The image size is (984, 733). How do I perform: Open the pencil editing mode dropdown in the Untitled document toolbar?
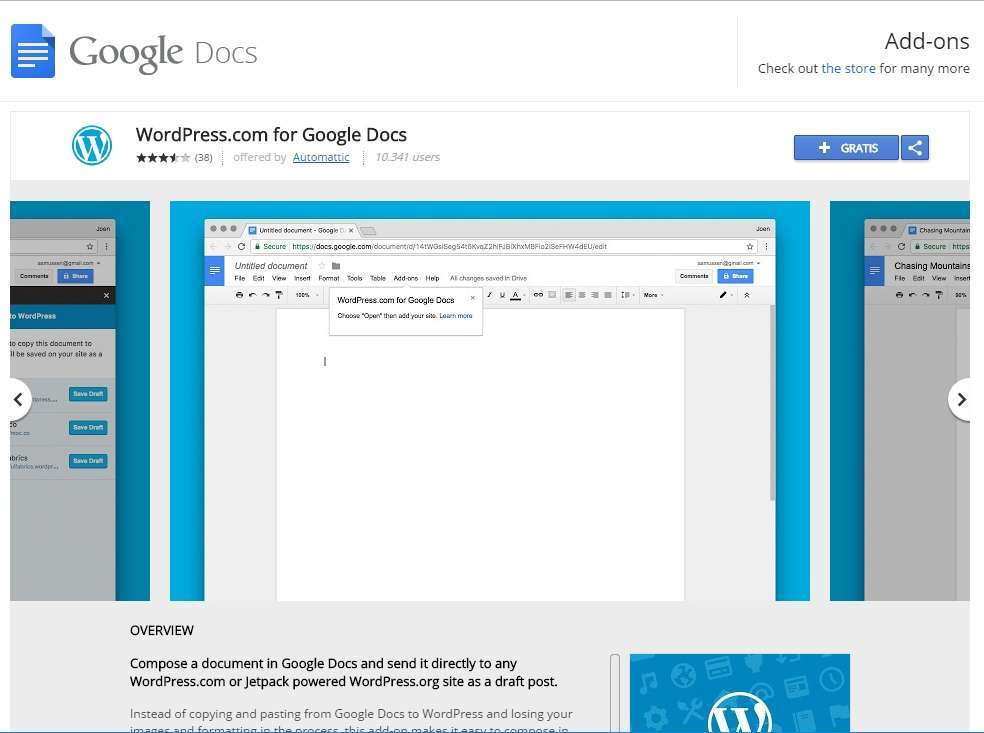(725, 295)
